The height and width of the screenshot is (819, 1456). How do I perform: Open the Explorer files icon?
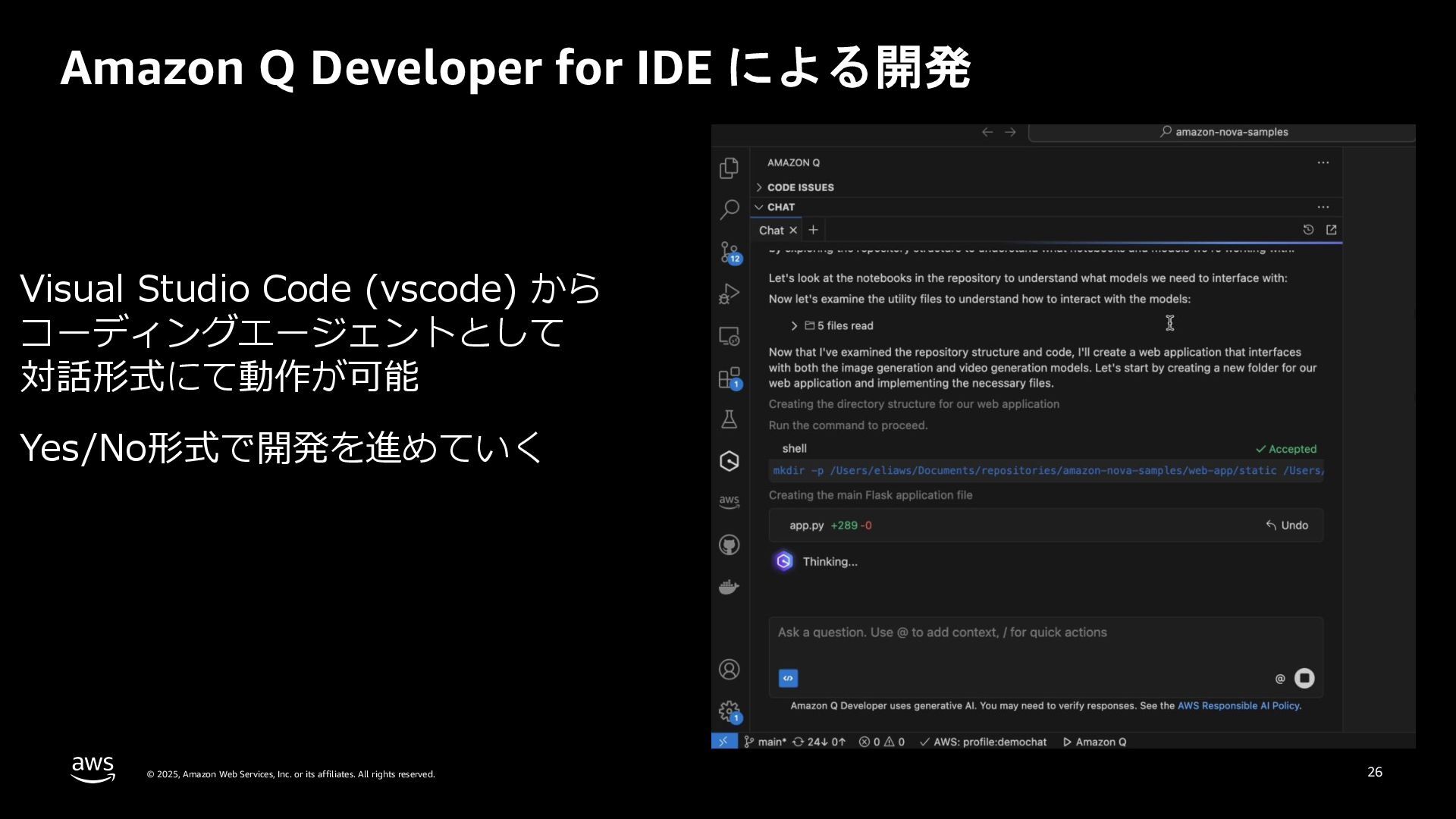point(729,168)
